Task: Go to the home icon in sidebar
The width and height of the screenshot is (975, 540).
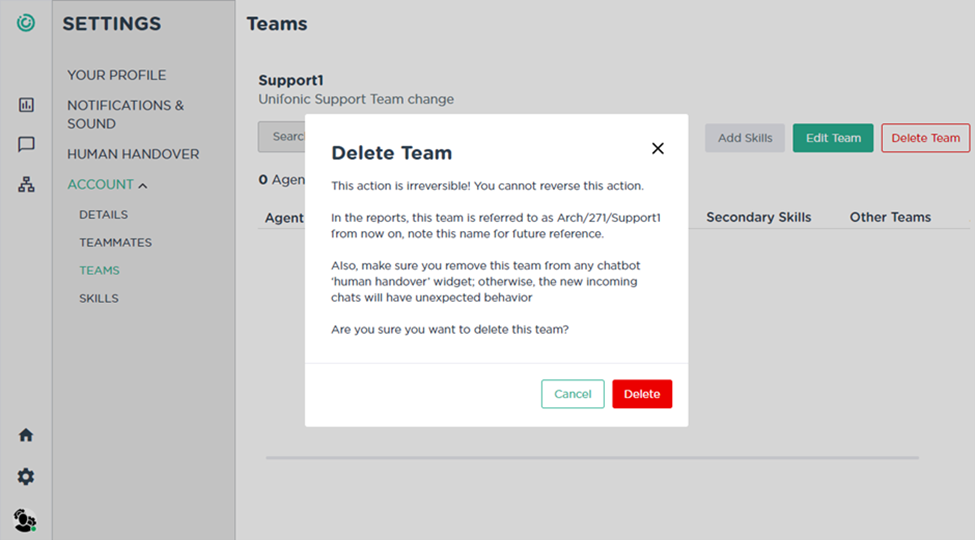Action: (x=25, y=435)
